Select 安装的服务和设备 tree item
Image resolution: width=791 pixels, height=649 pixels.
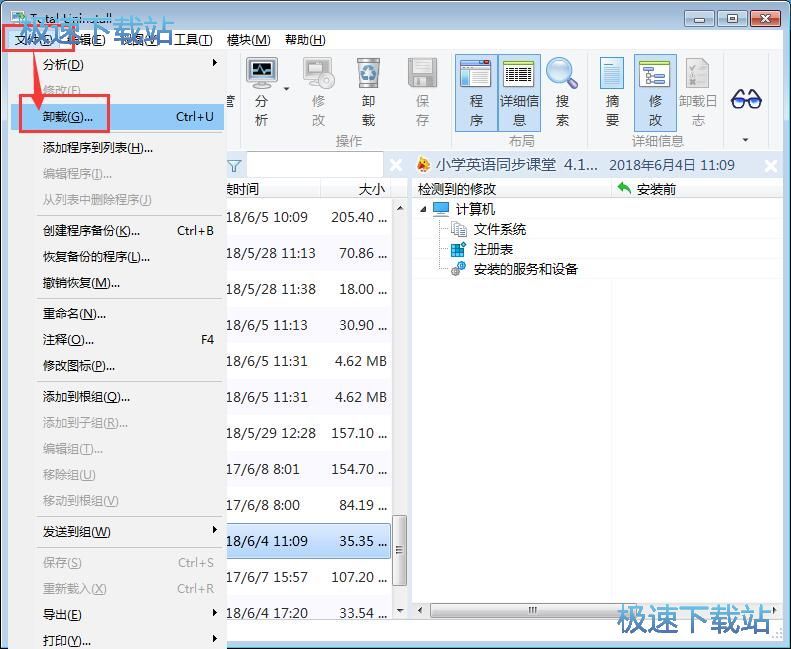(525, 269)
